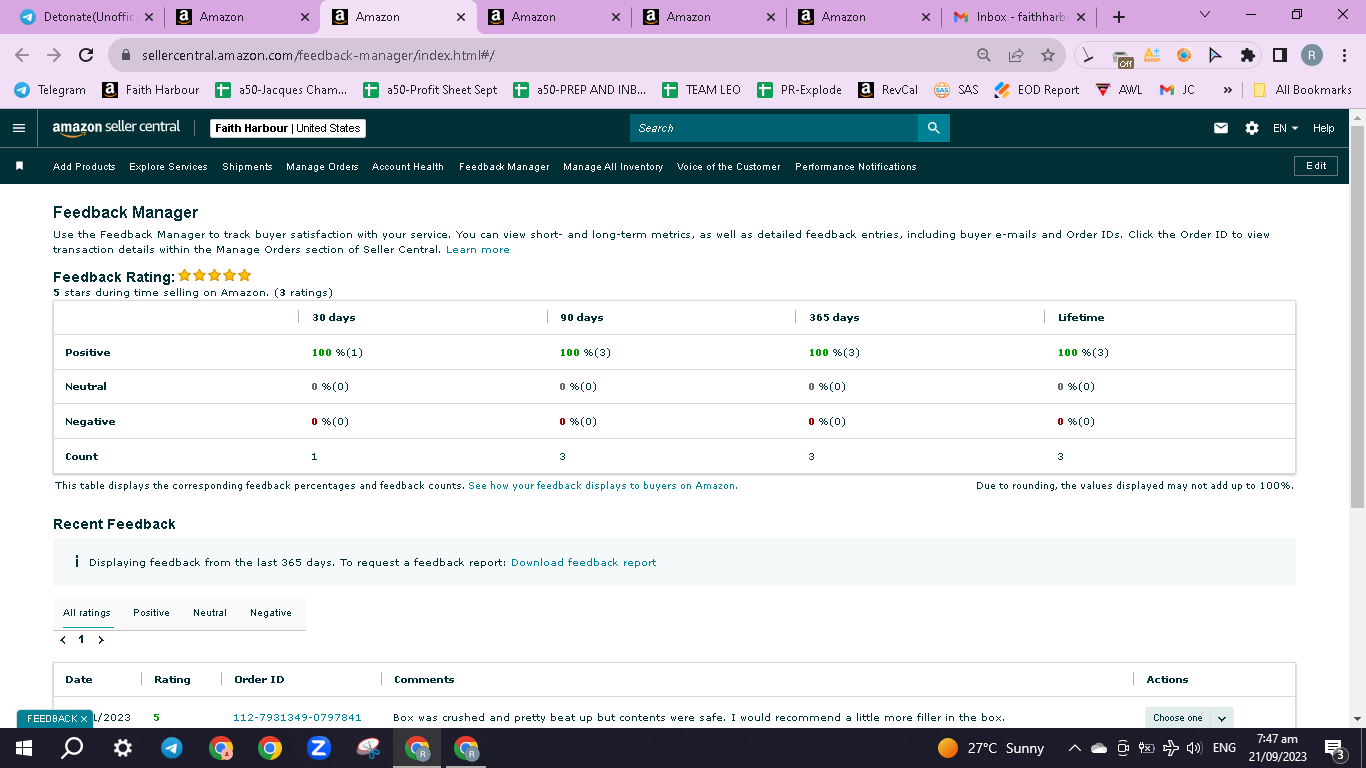
Task: Click the orange circle extension icon
Action: tap(1184, 55)
